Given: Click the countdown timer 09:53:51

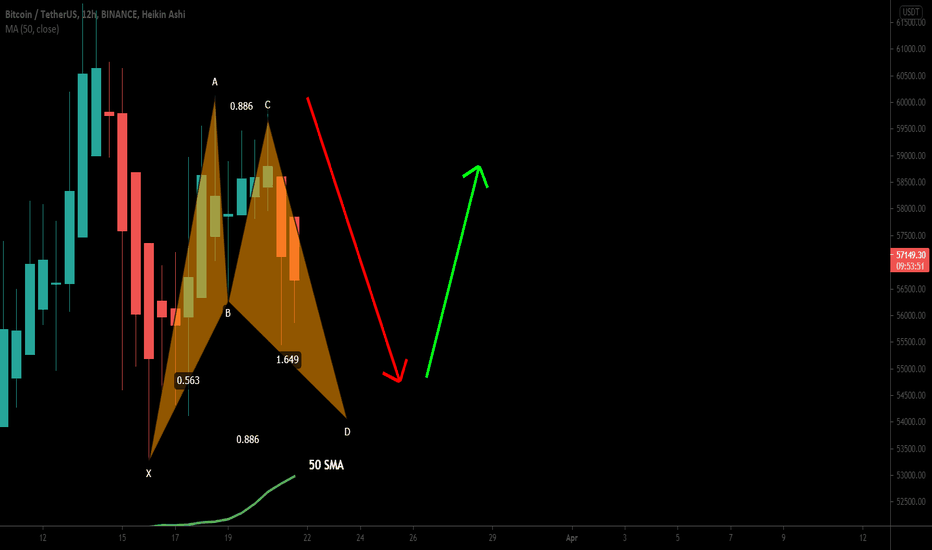Looking at the screenshot, I should pyautogui.click(x=910, y=266).
